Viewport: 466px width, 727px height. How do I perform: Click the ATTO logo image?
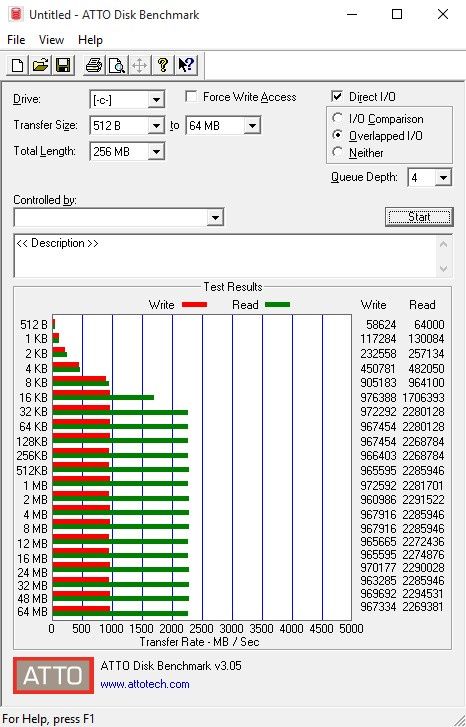coord(53,676)
